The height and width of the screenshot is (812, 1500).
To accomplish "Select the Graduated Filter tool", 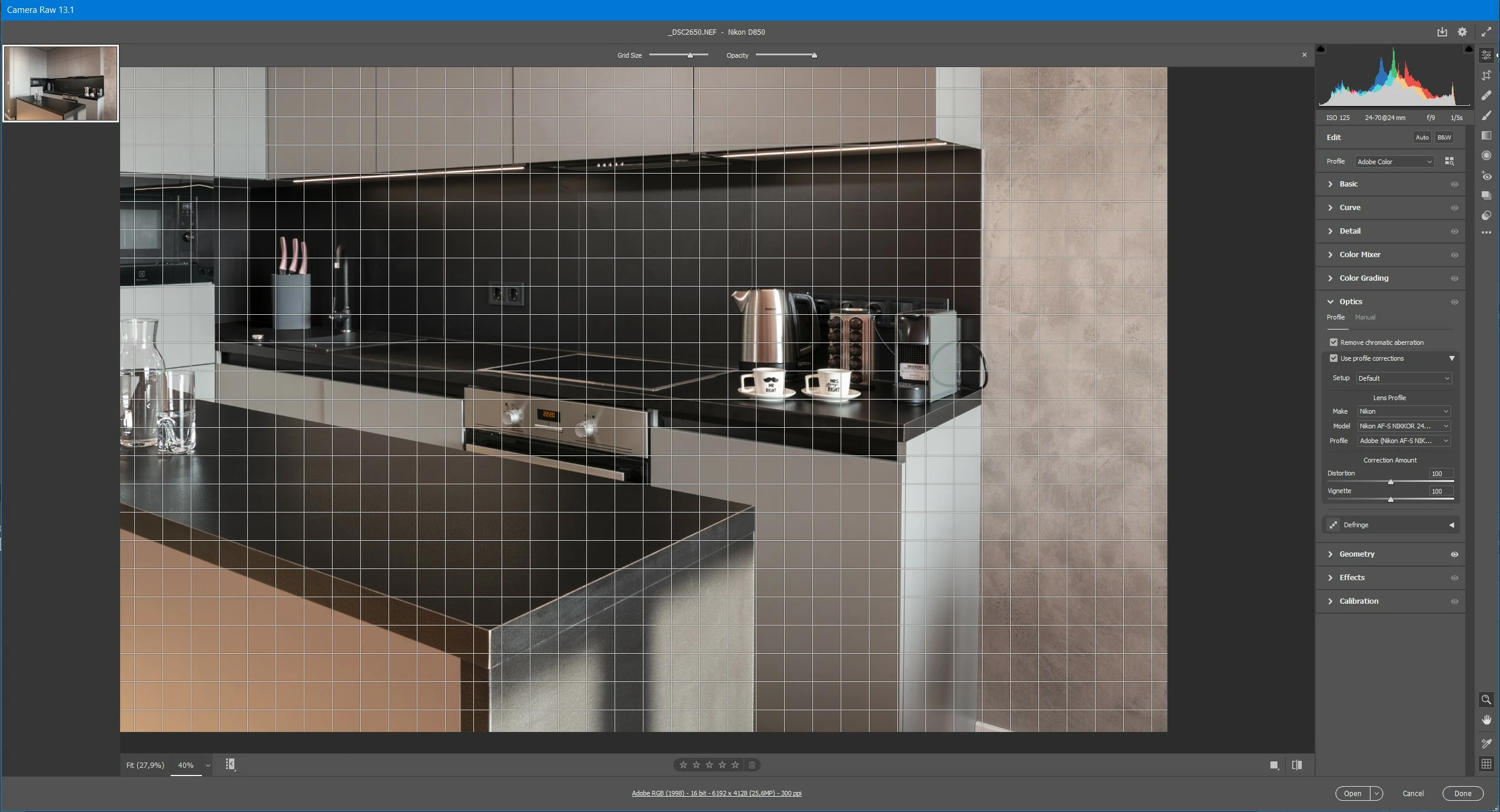I will [x=1486, y=135].
